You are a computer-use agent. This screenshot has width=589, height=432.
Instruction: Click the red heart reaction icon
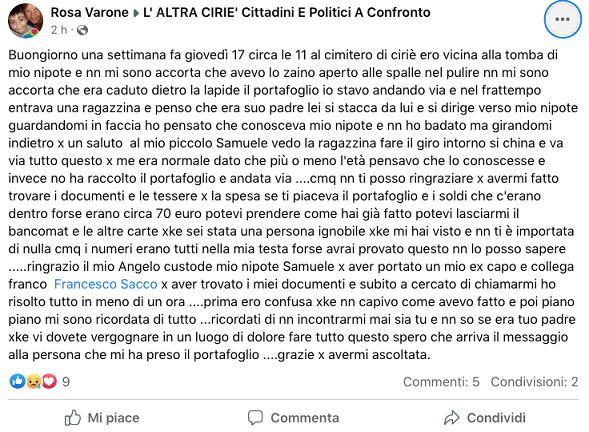49,381
